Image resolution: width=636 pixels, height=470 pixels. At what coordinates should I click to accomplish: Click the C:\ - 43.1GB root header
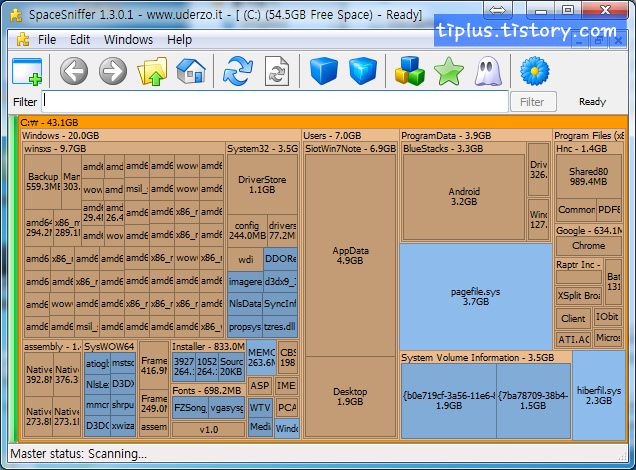coord(322,122)
